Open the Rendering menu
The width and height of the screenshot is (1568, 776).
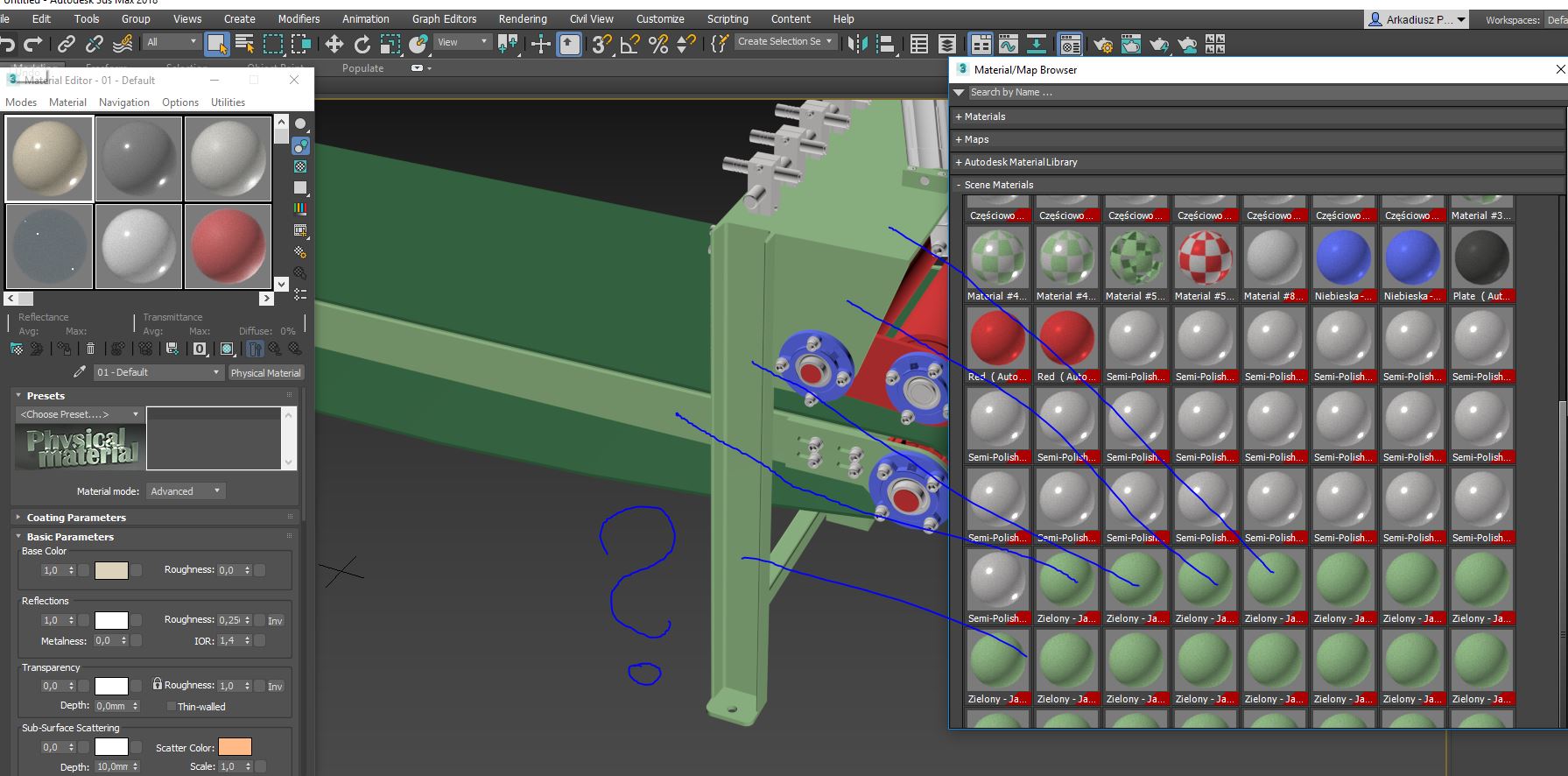(523, 18)
